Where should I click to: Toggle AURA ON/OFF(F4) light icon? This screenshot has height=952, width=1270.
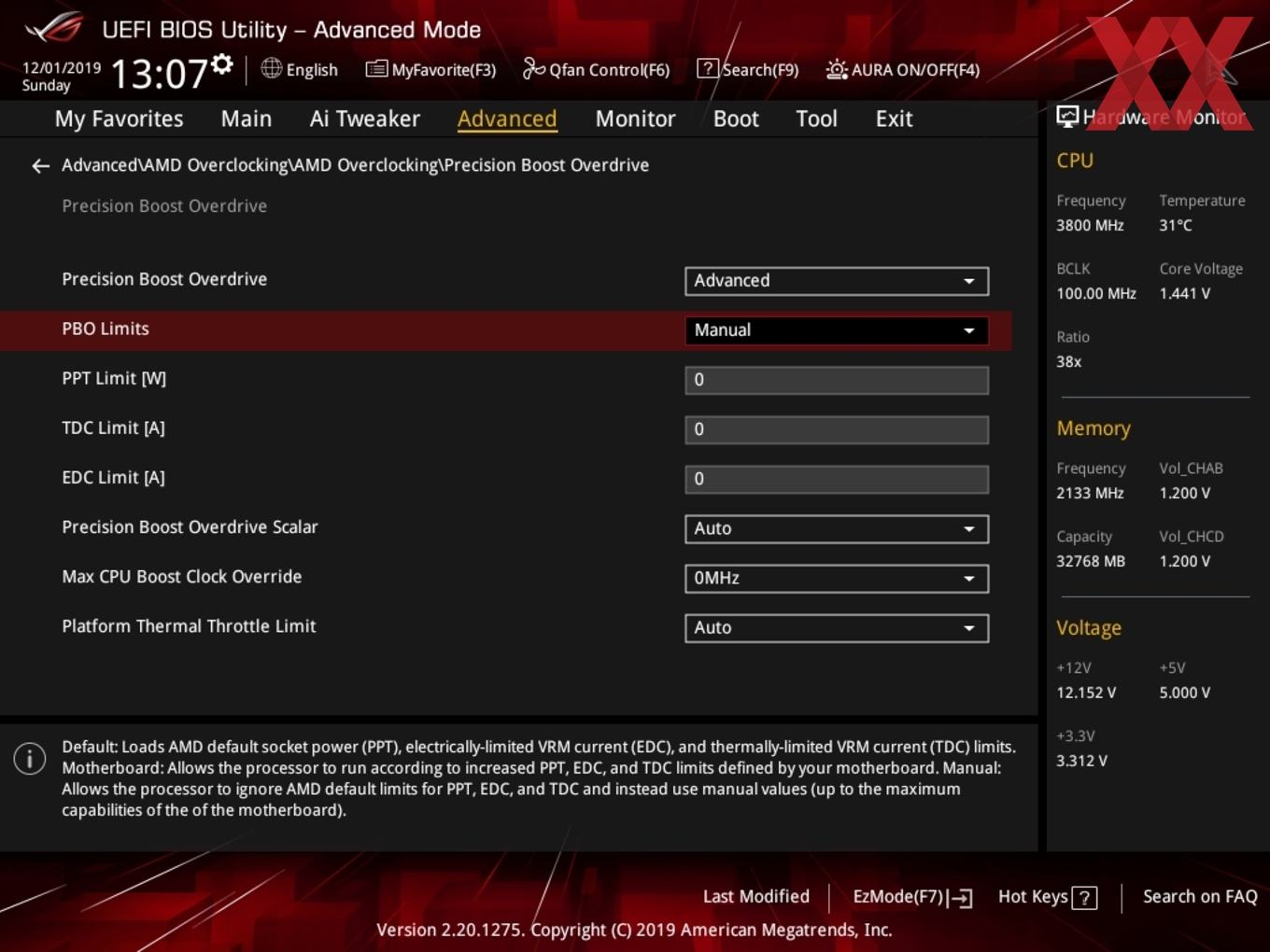point(837,69)
